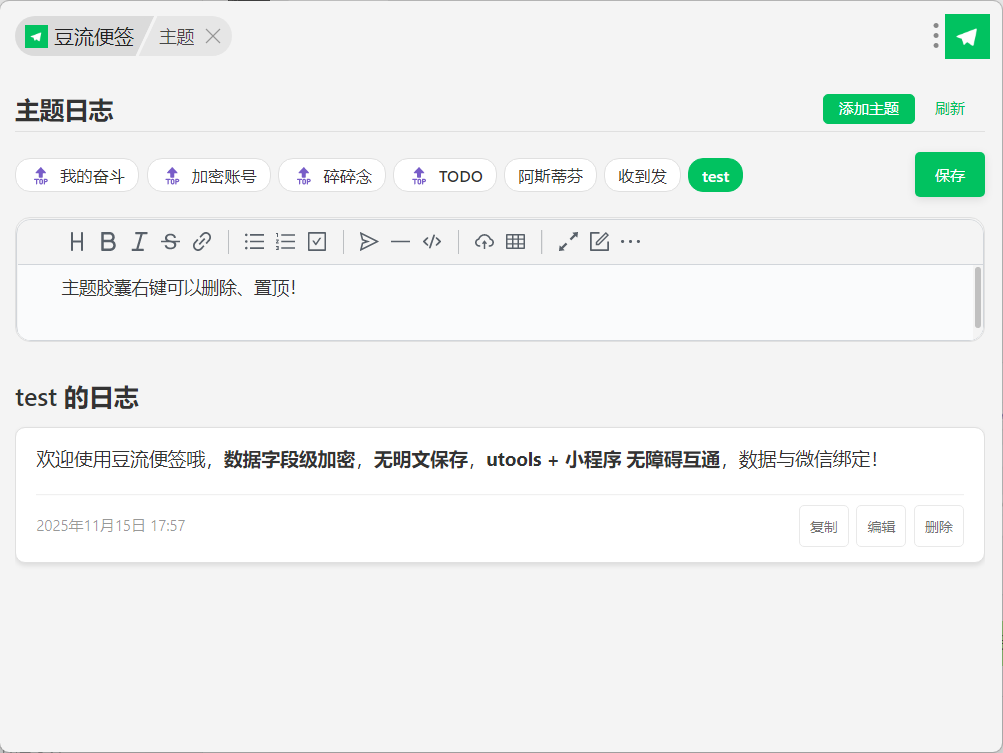Apply strikethrough formatting
This screenshot has width=1003, height=753.
point(170,241)
